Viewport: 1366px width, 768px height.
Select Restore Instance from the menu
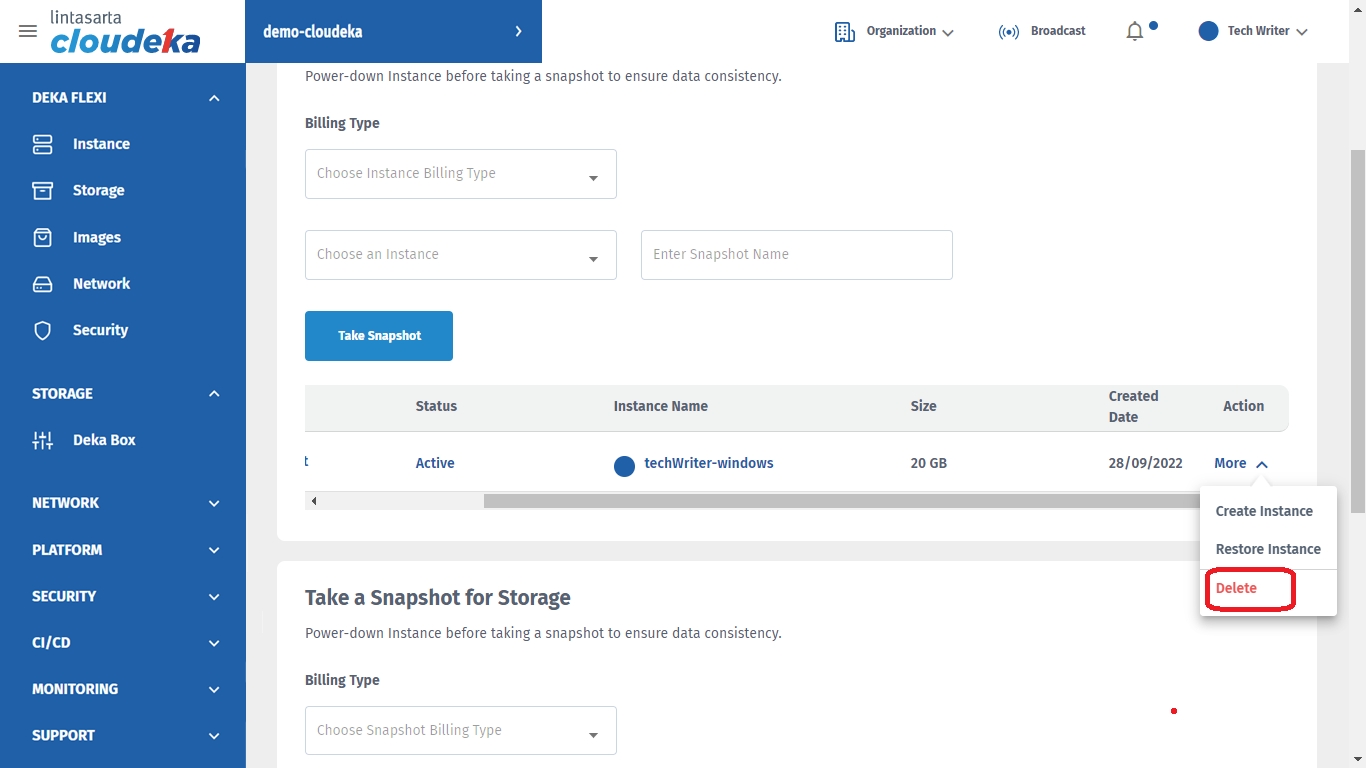coord(1267,549)
